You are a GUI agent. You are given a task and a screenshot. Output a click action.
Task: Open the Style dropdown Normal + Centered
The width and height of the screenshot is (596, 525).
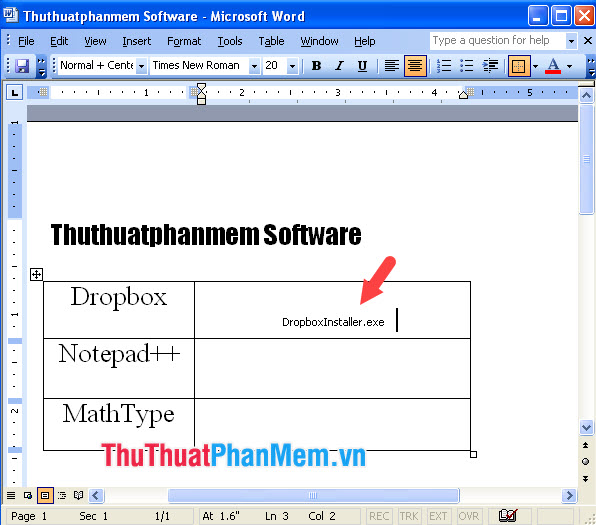[141, 67]
